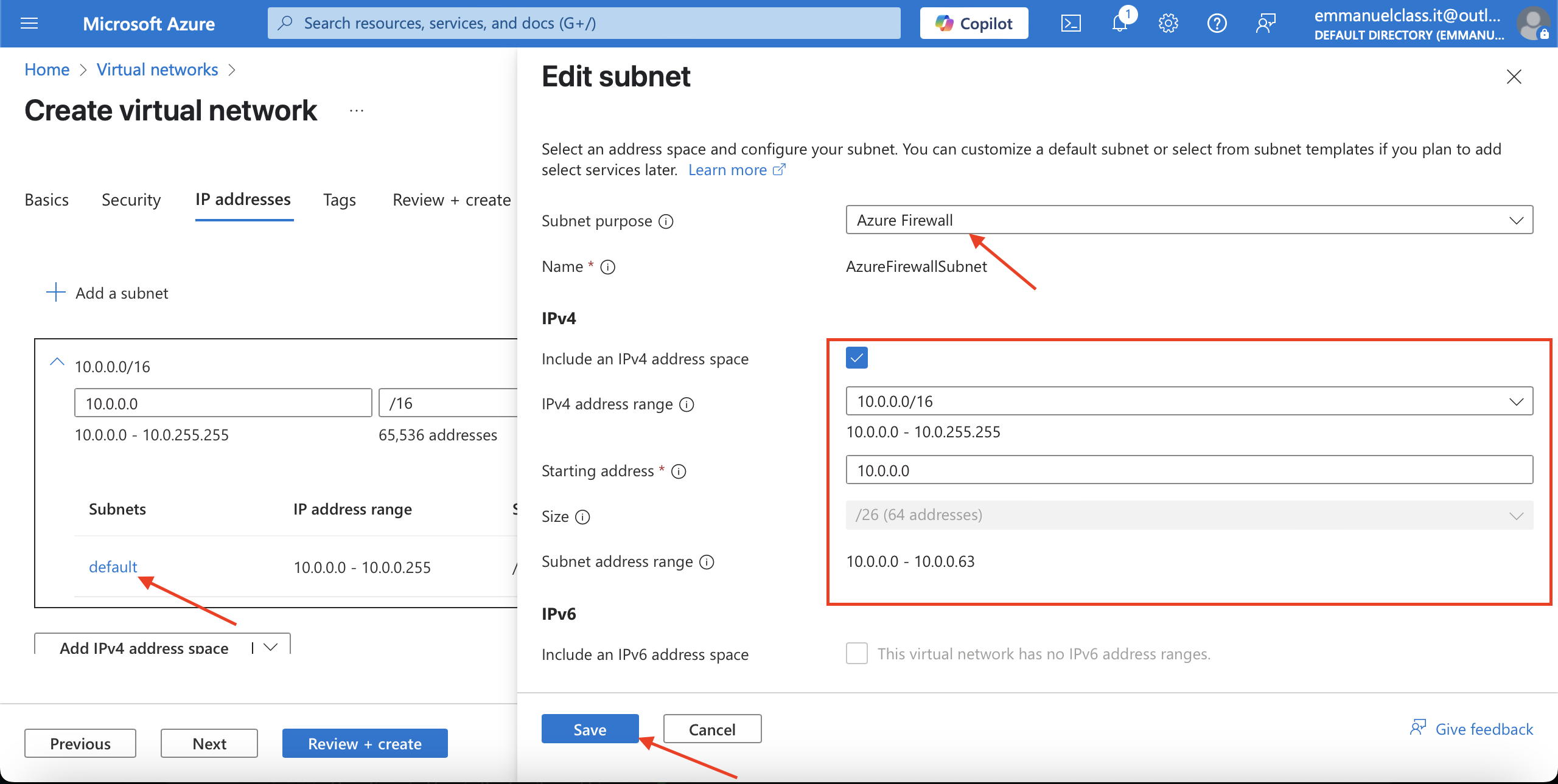Image resolution: width=1558 pixels, height=784 pixels.
Task: Open the help question mark menu
Action: pyautogui.click(x=1217, y=24)
